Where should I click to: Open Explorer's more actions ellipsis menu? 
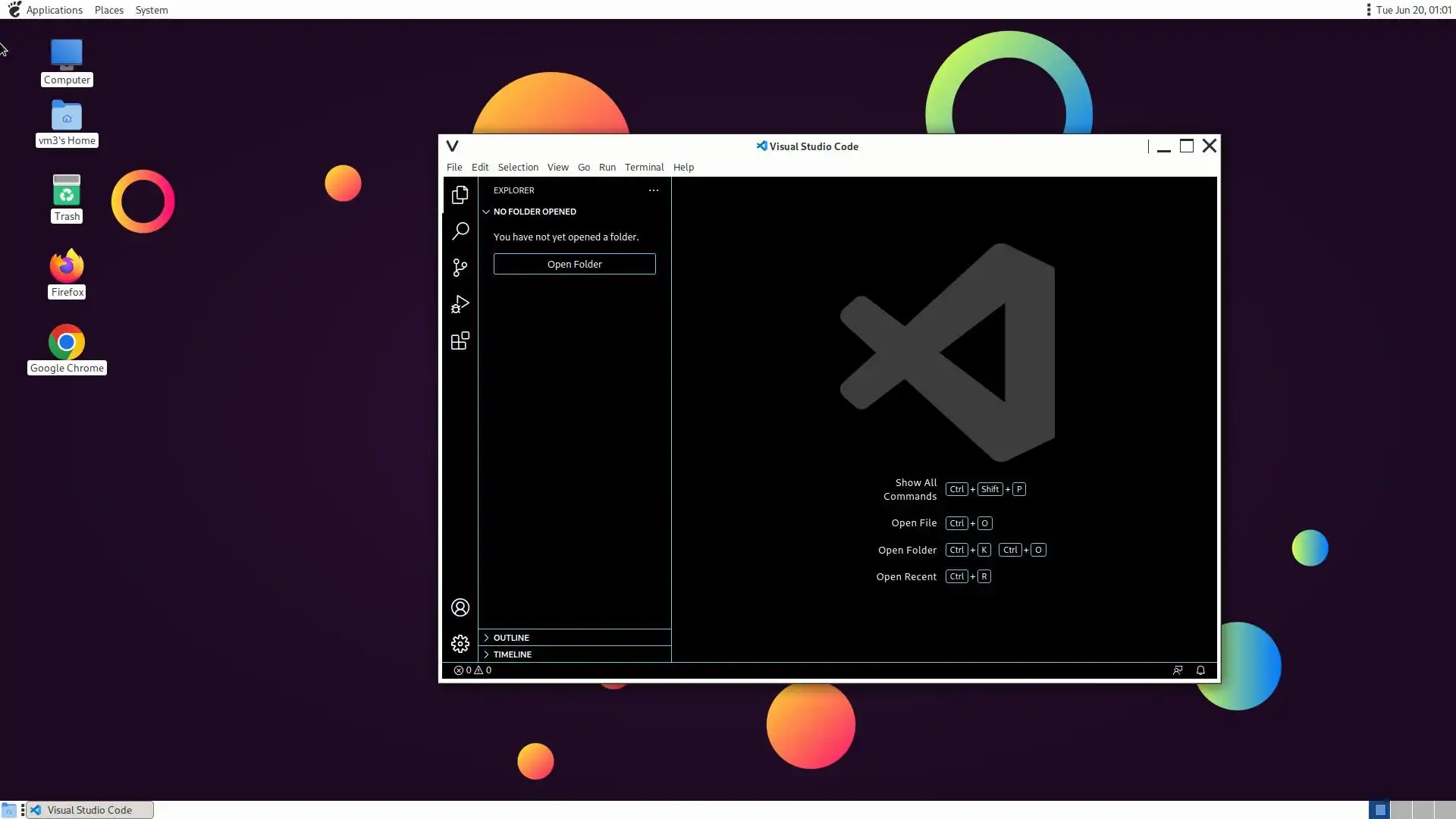(653, 190)
